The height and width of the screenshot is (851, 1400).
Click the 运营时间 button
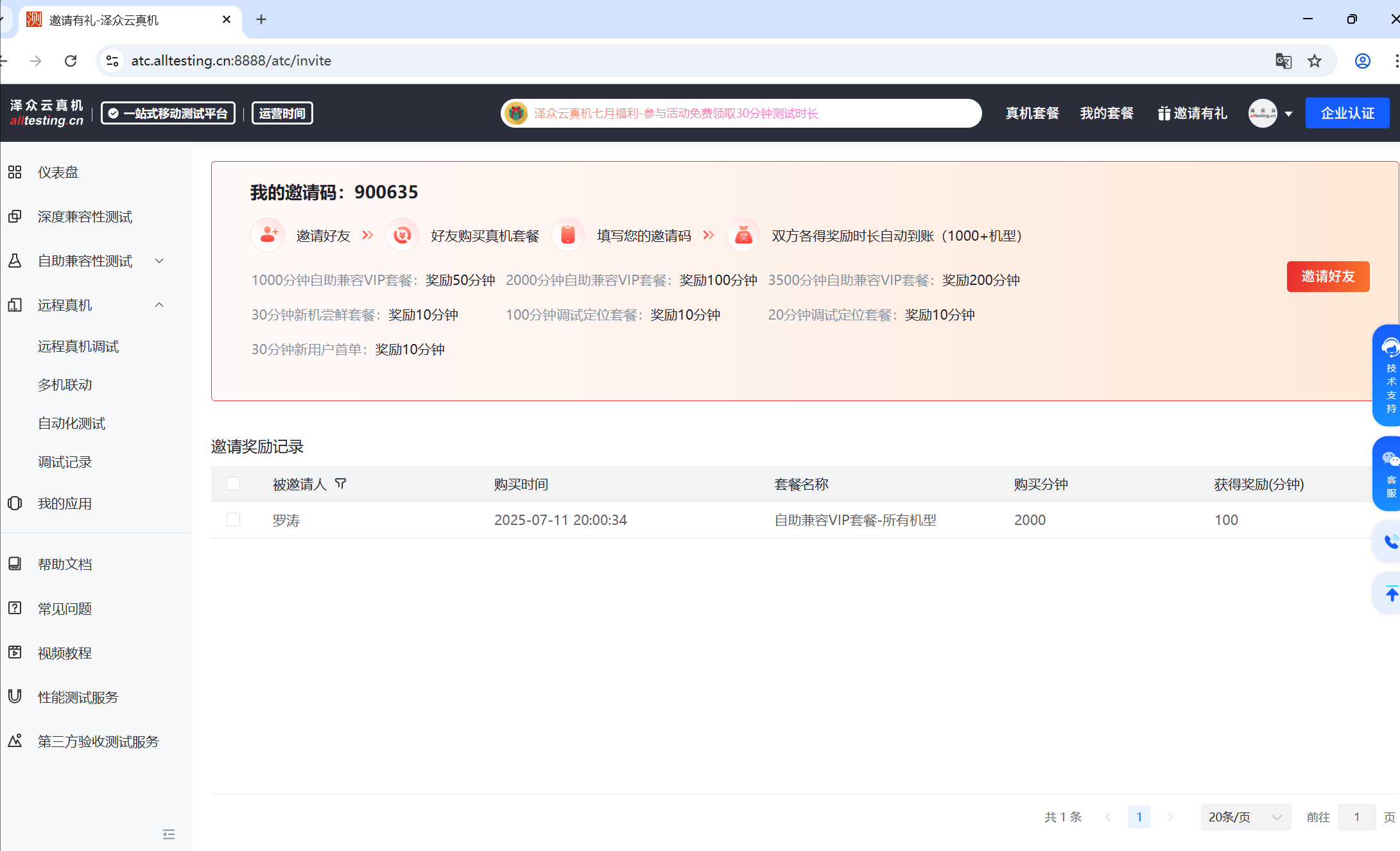pos(282,114)
